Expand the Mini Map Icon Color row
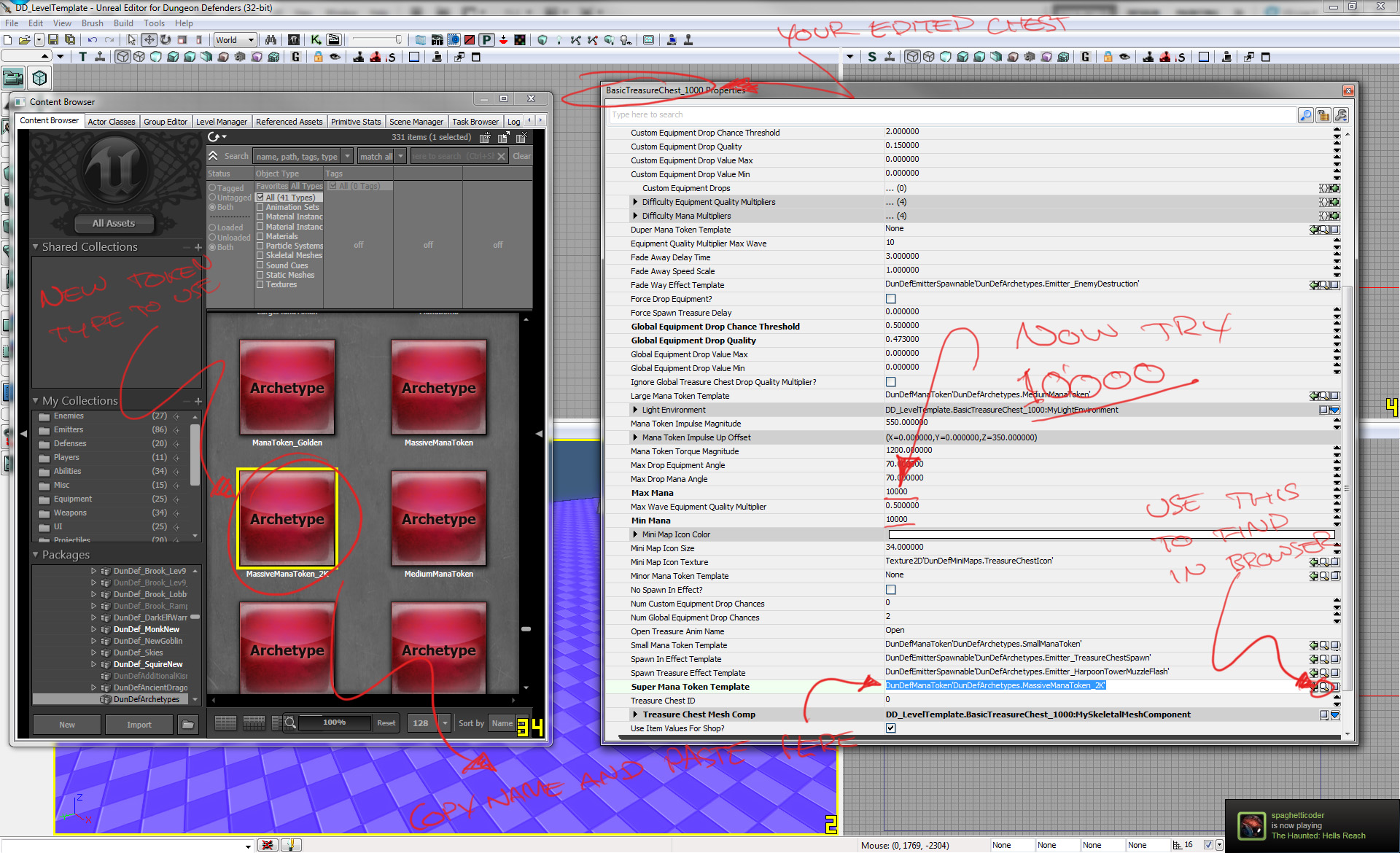 [x=635, y=534]
